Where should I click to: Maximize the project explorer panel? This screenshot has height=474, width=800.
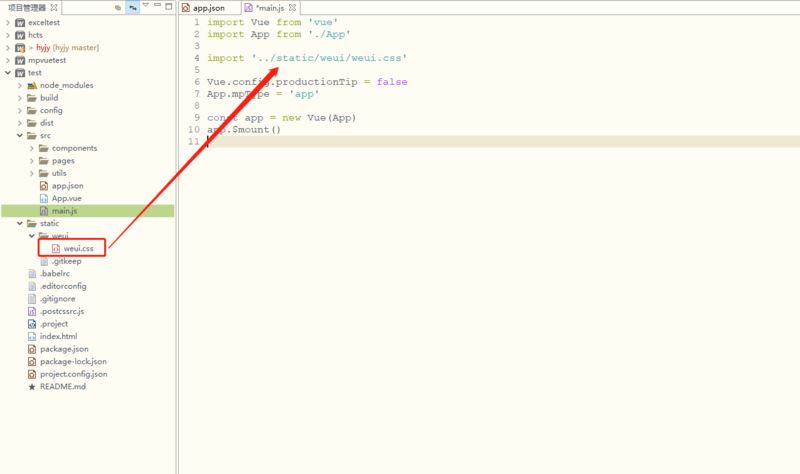[169, 6]
